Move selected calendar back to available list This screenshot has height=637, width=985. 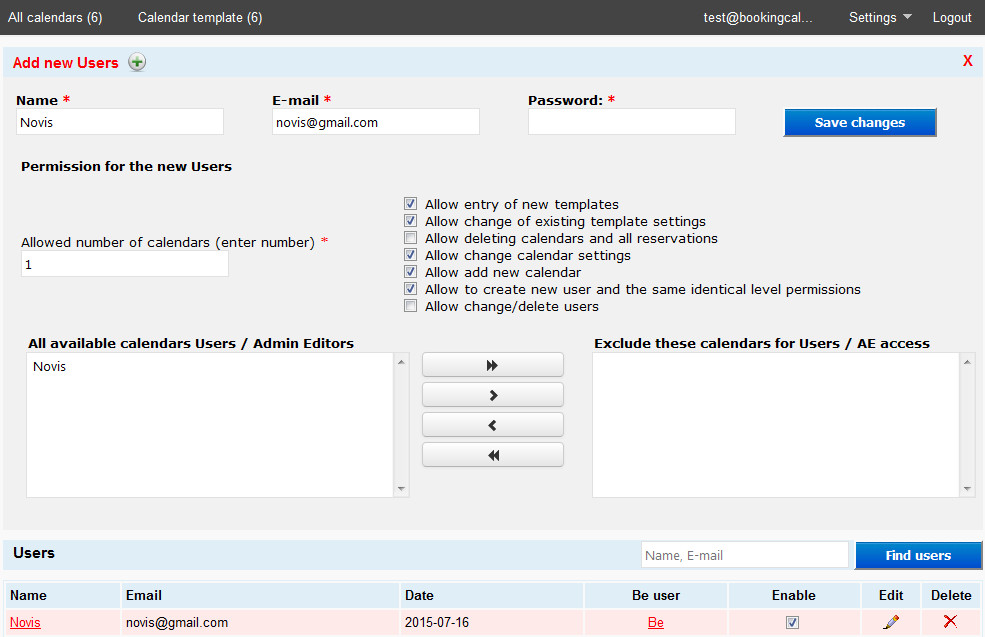point(492,425)
